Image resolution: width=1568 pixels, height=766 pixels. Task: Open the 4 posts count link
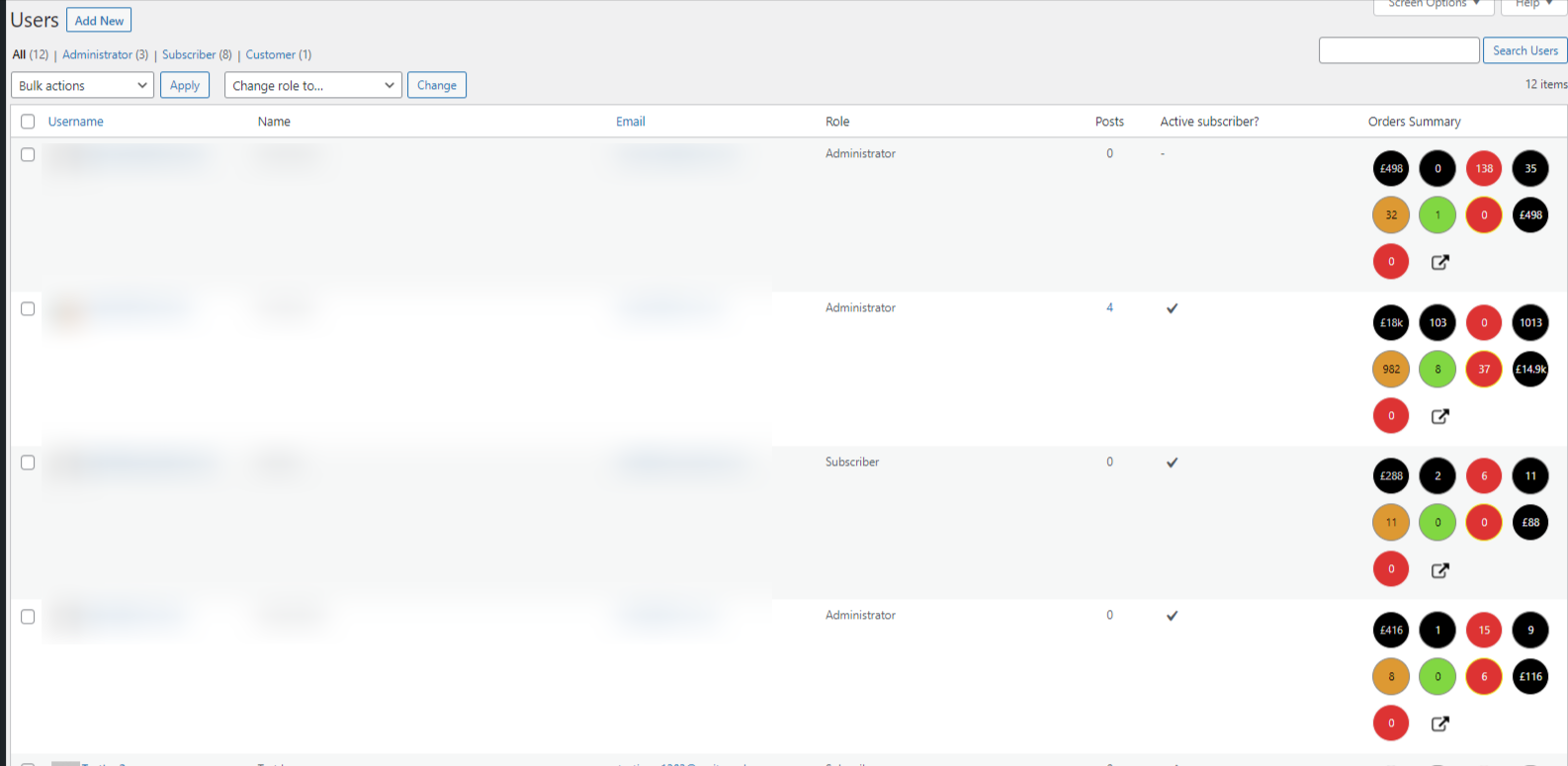coord(1109,307)
